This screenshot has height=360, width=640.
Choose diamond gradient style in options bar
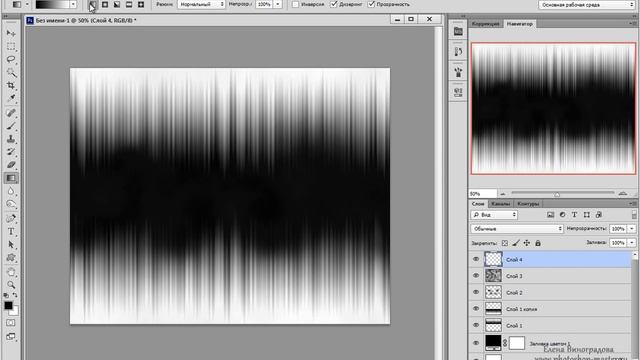click(x=141, y=4)
